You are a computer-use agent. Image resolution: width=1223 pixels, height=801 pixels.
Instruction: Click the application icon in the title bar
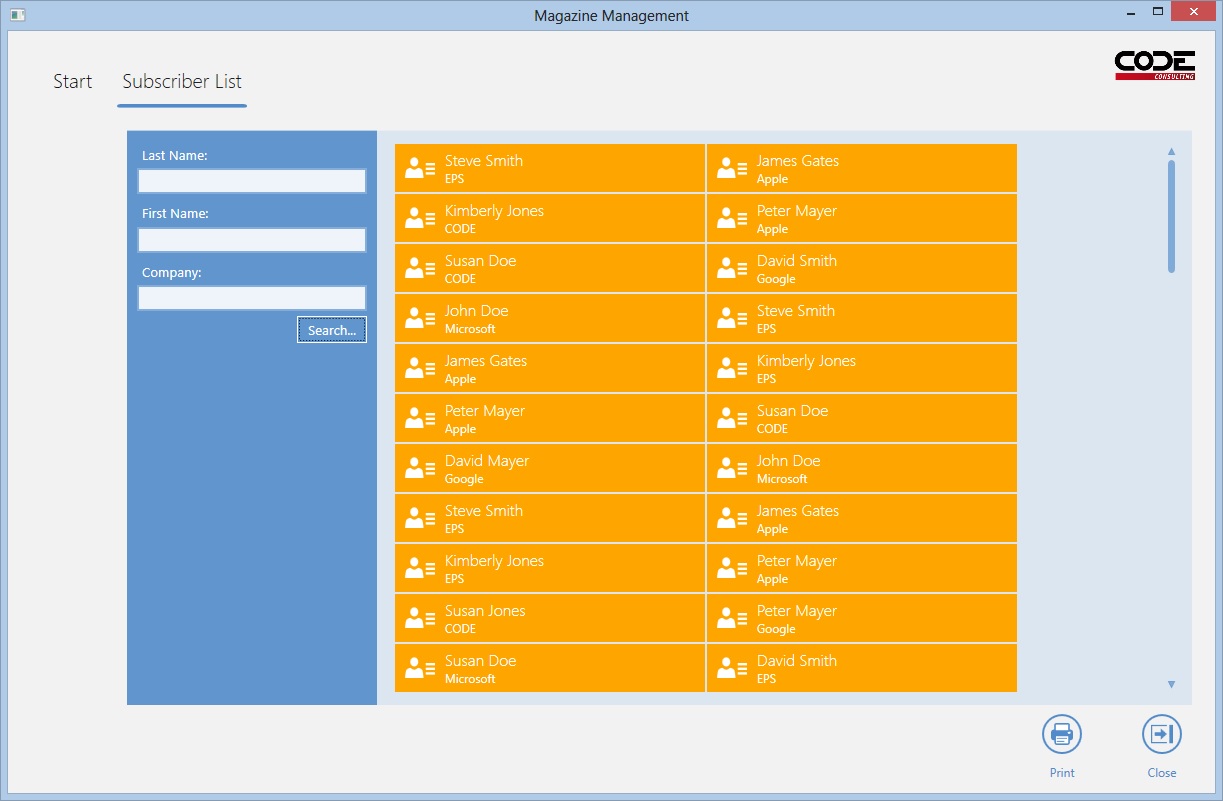[x=17, y=15]
